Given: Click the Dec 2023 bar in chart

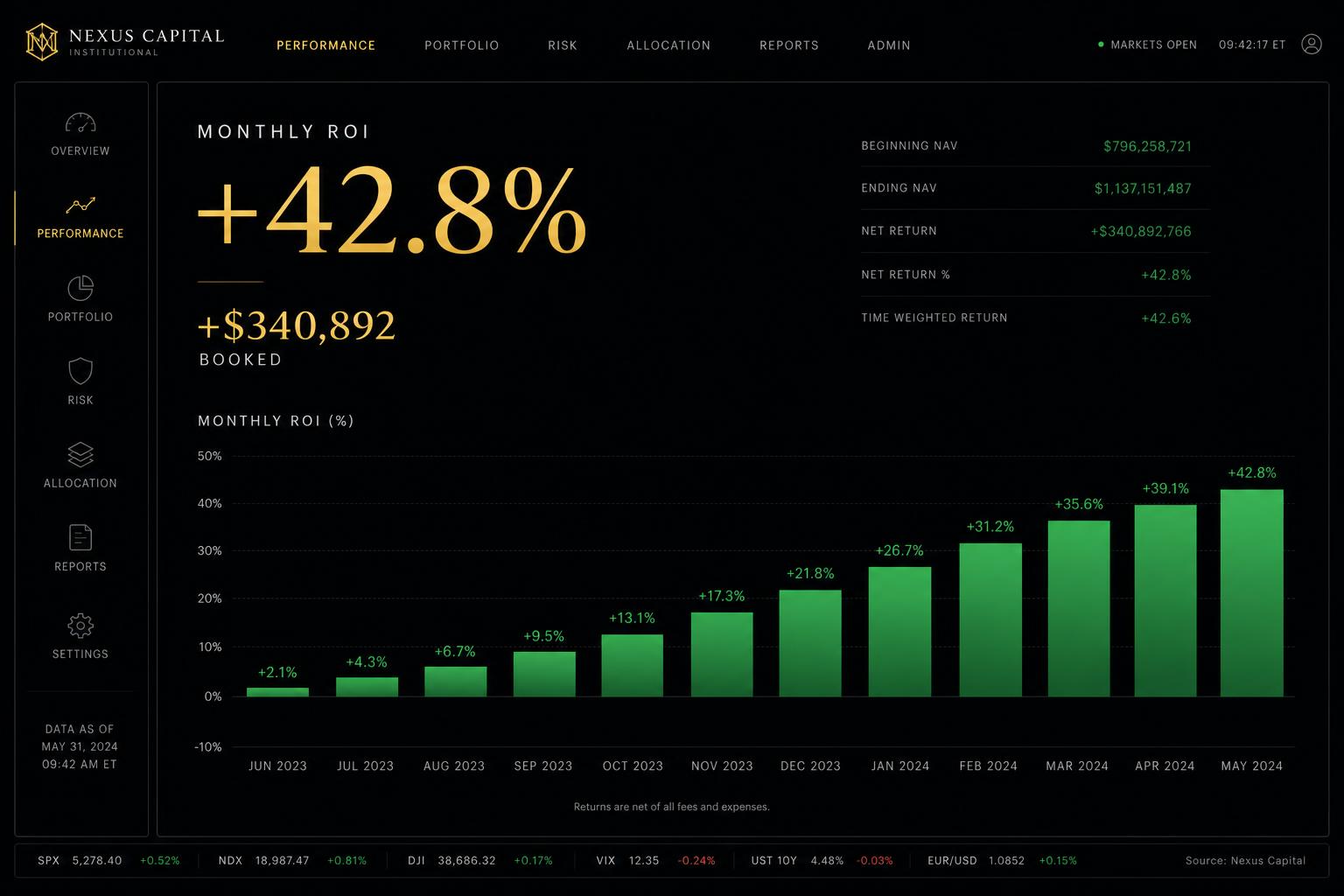Looking at the screenshot, I should tap(810, 643).
